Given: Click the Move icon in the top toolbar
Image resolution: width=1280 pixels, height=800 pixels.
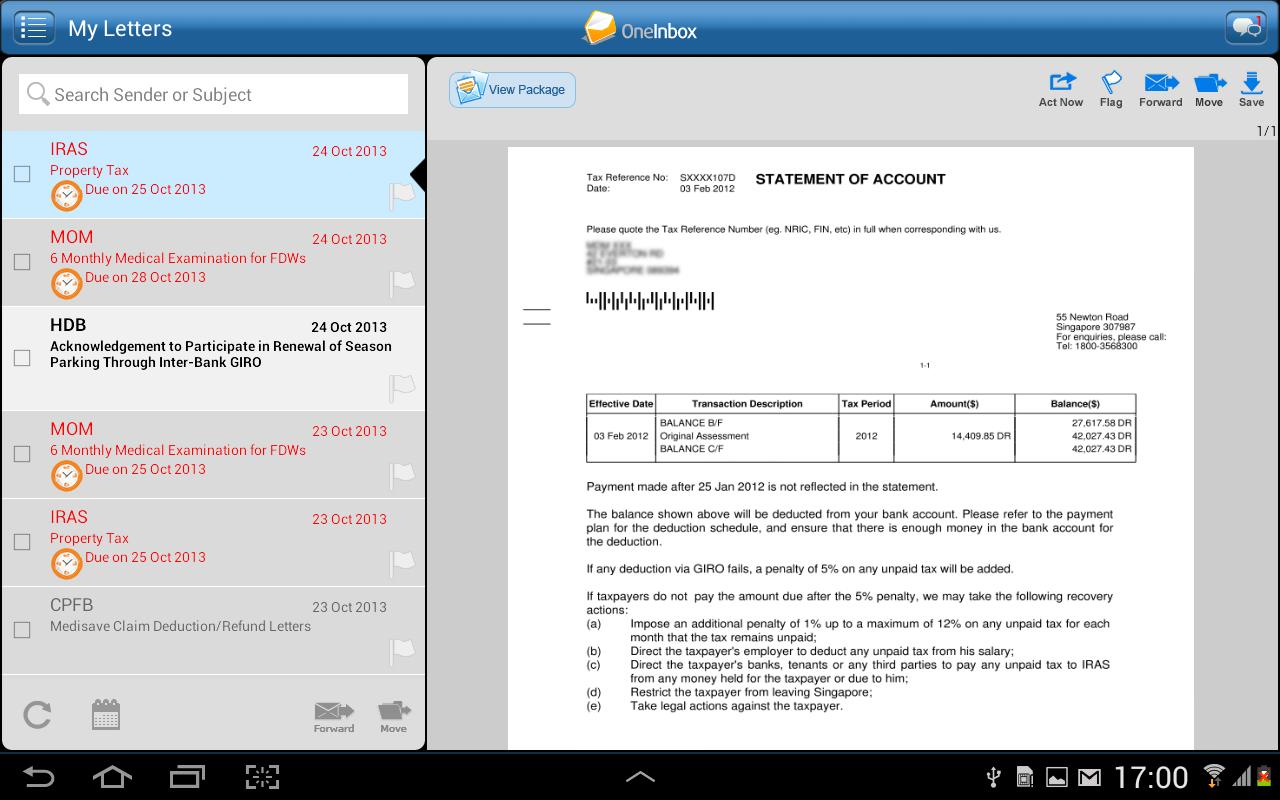Looking at the screenshot, I should [1209, 90].
